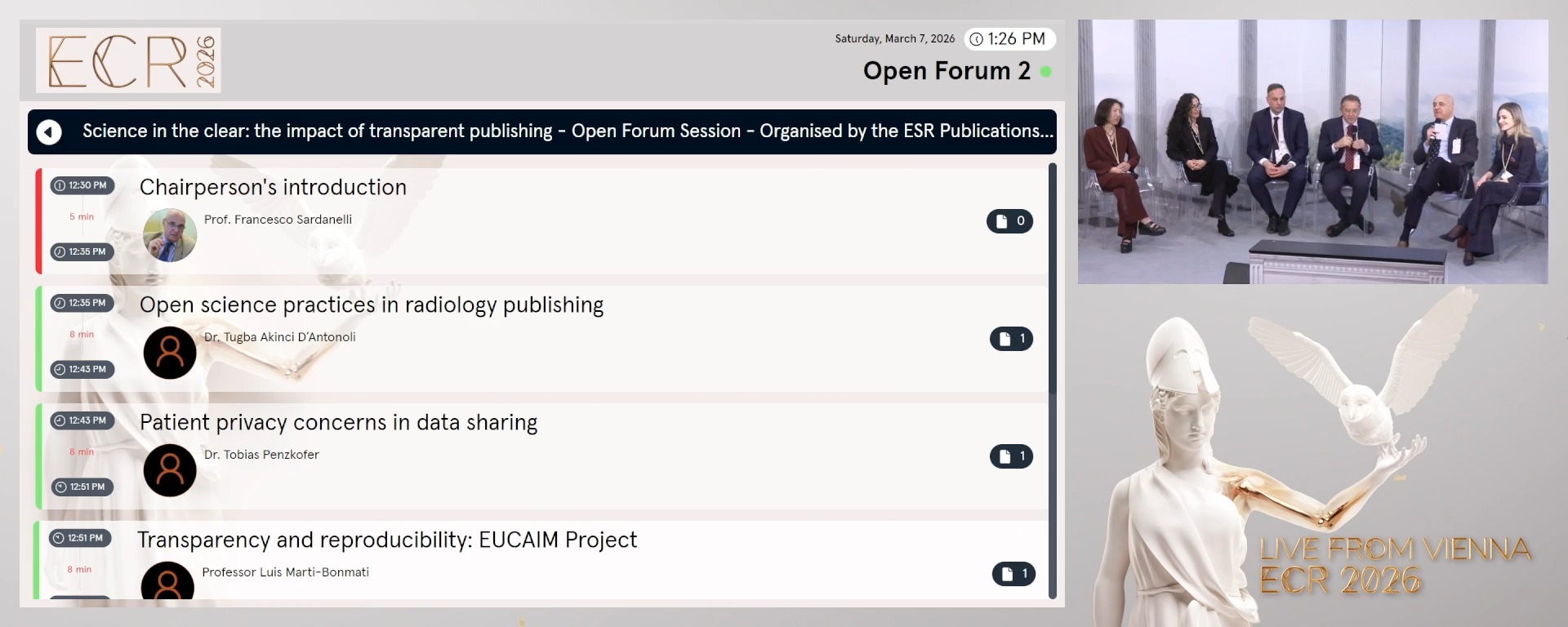
Task: Click the name 'Professor Luis Marti-Bonmati'
Action: [285, 572]
